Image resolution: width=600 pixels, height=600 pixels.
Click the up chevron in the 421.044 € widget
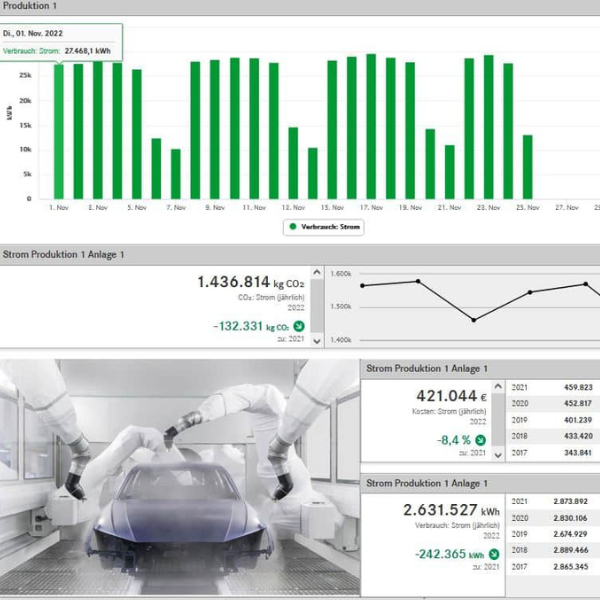(498, 385)
